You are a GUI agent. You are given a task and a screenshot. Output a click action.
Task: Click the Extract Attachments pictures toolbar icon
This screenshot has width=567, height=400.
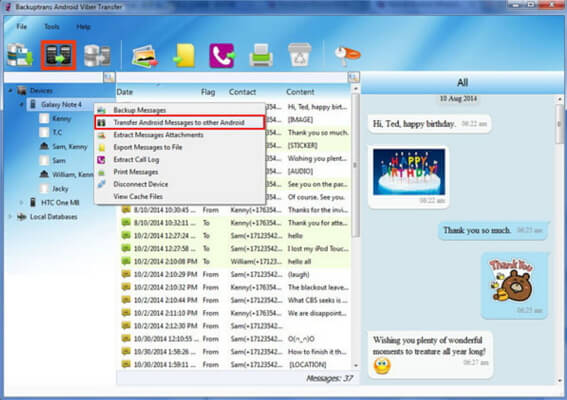145,56
